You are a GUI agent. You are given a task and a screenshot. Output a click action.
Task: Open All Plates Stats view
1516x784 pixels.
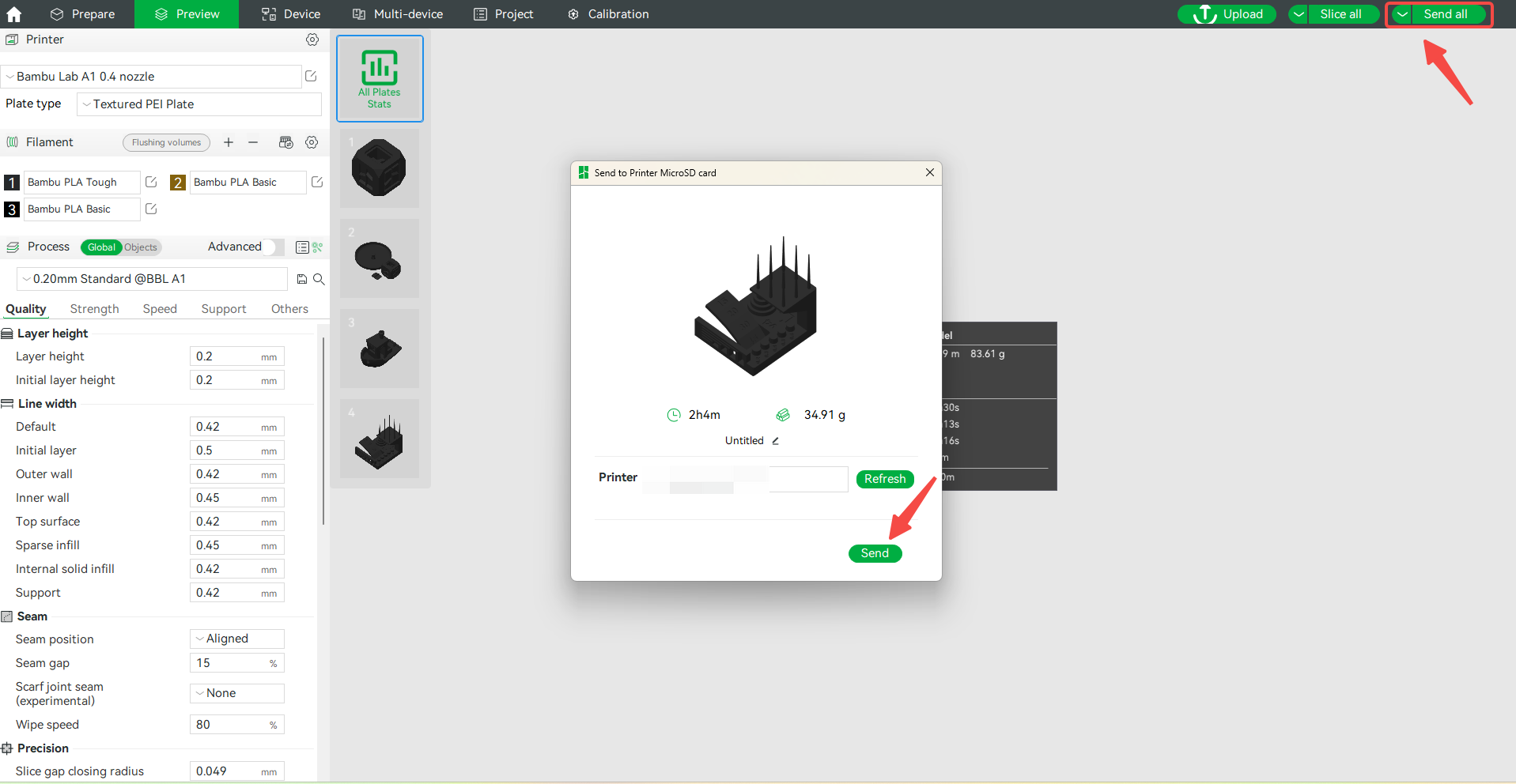(380, 78)
